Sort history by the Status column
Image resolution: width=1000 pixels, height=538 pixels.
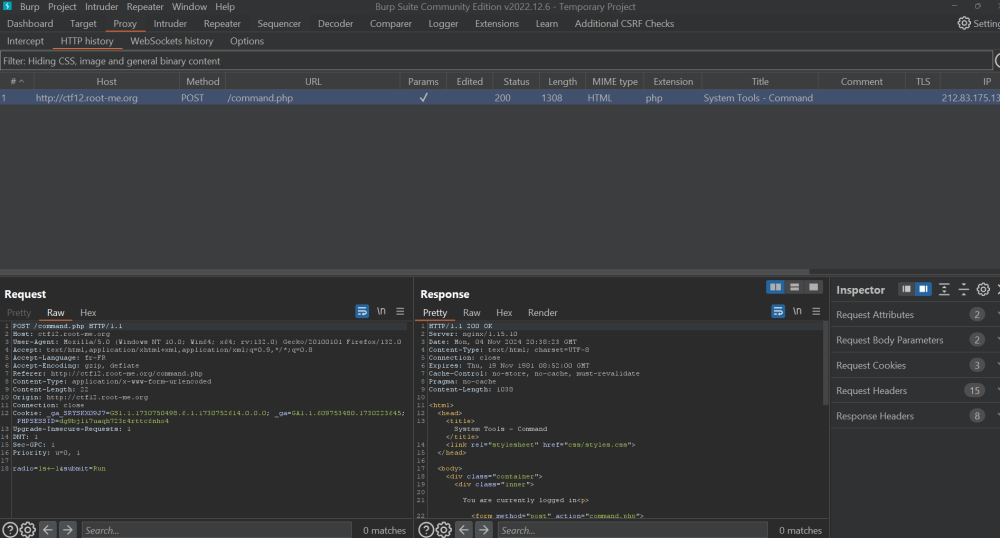516,81
